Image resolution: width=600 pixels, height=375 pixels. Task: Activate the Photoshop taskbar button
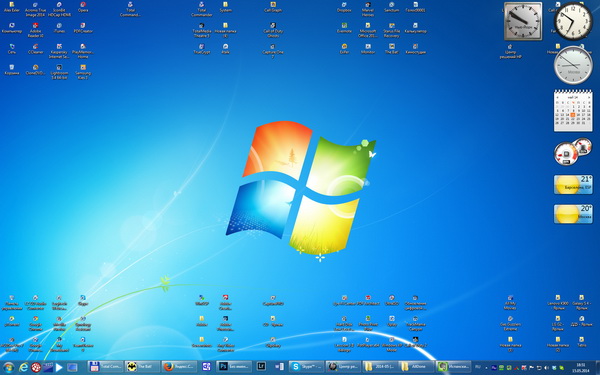(x=234, y=367)
